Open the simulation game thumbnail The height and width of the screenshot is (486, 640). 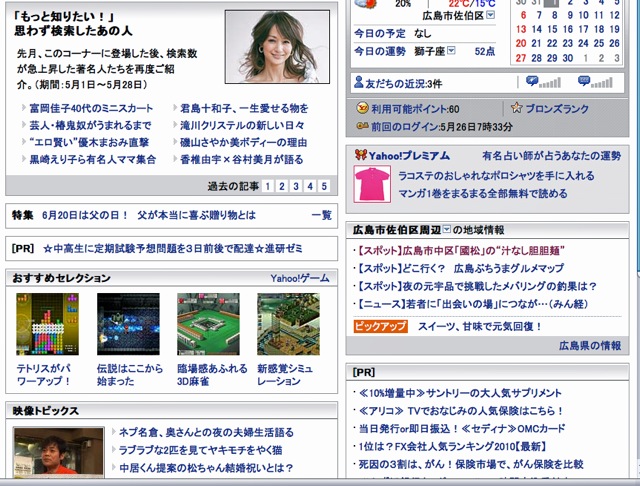288,324
